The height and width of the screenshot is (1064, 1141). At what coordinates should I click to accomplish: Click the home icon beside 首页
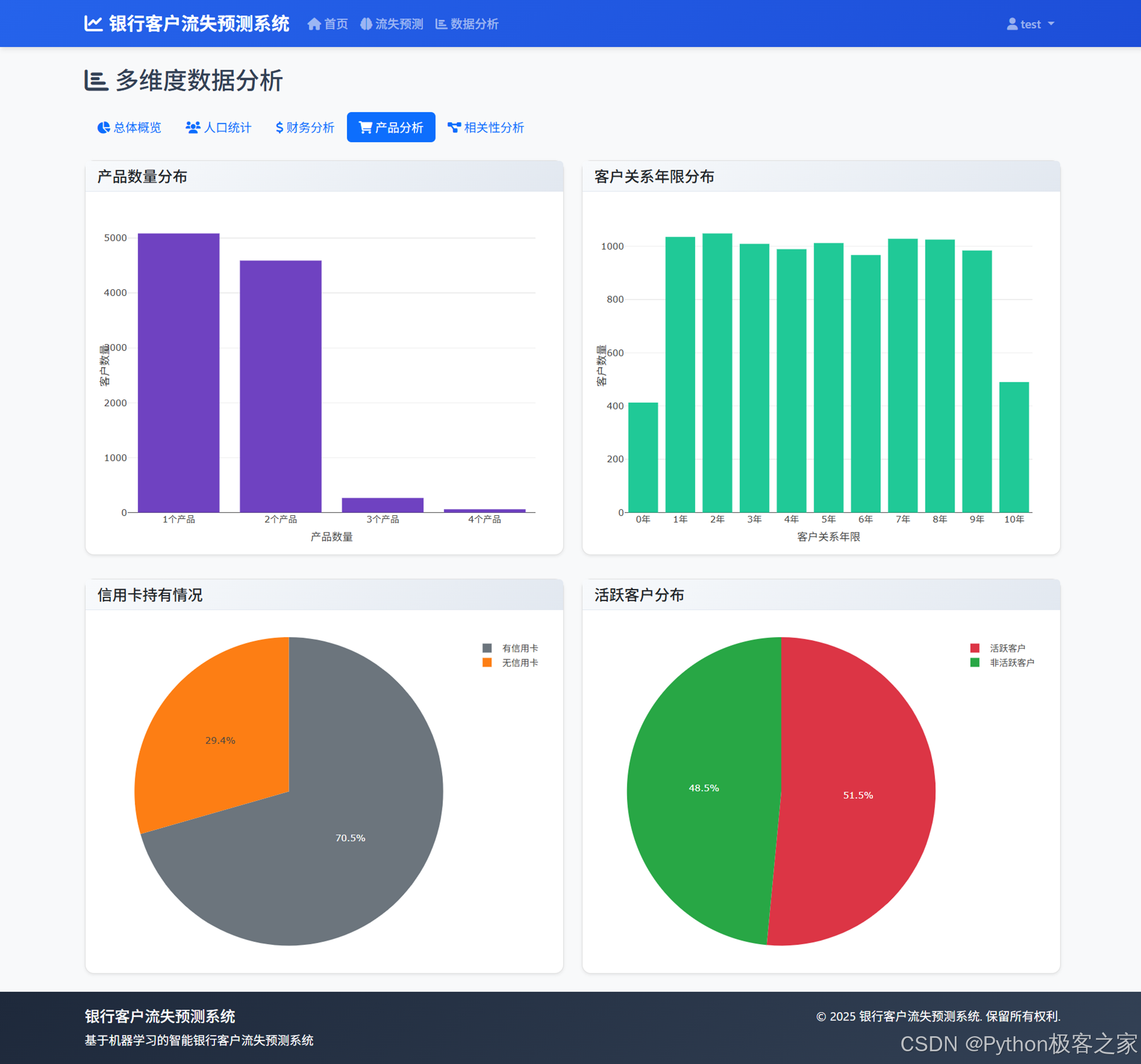[x=314, y=24]
